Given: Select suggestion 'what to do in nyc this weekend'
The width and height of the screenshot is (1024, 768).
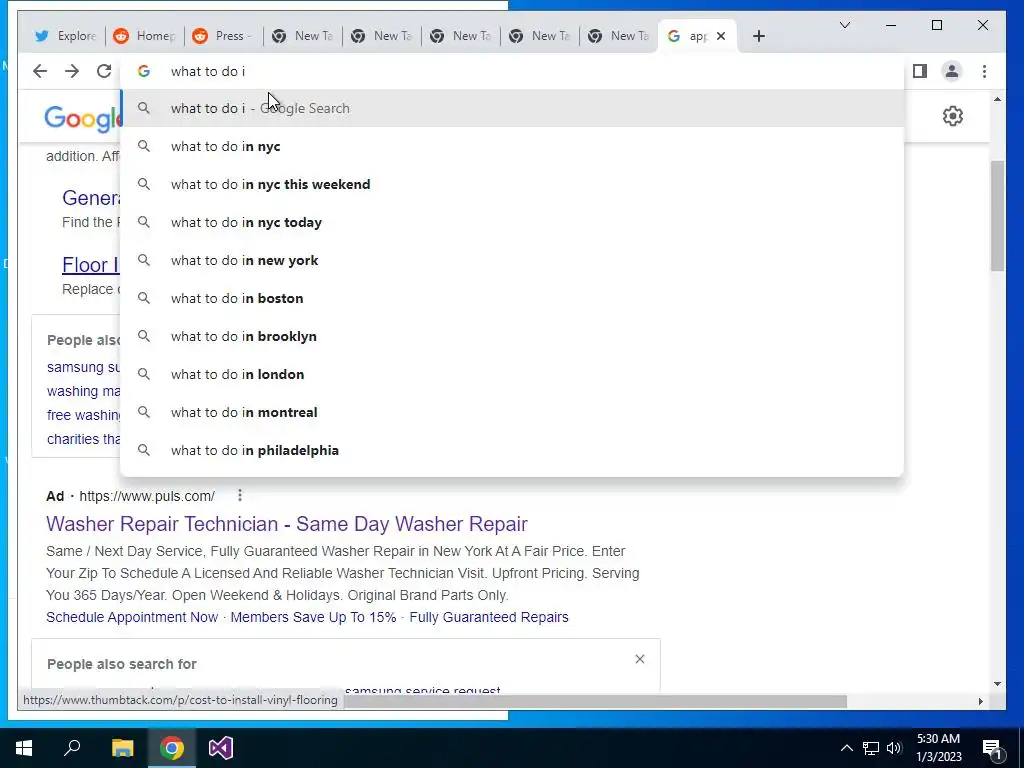Looking at the screenshot, I should point(512,184).
